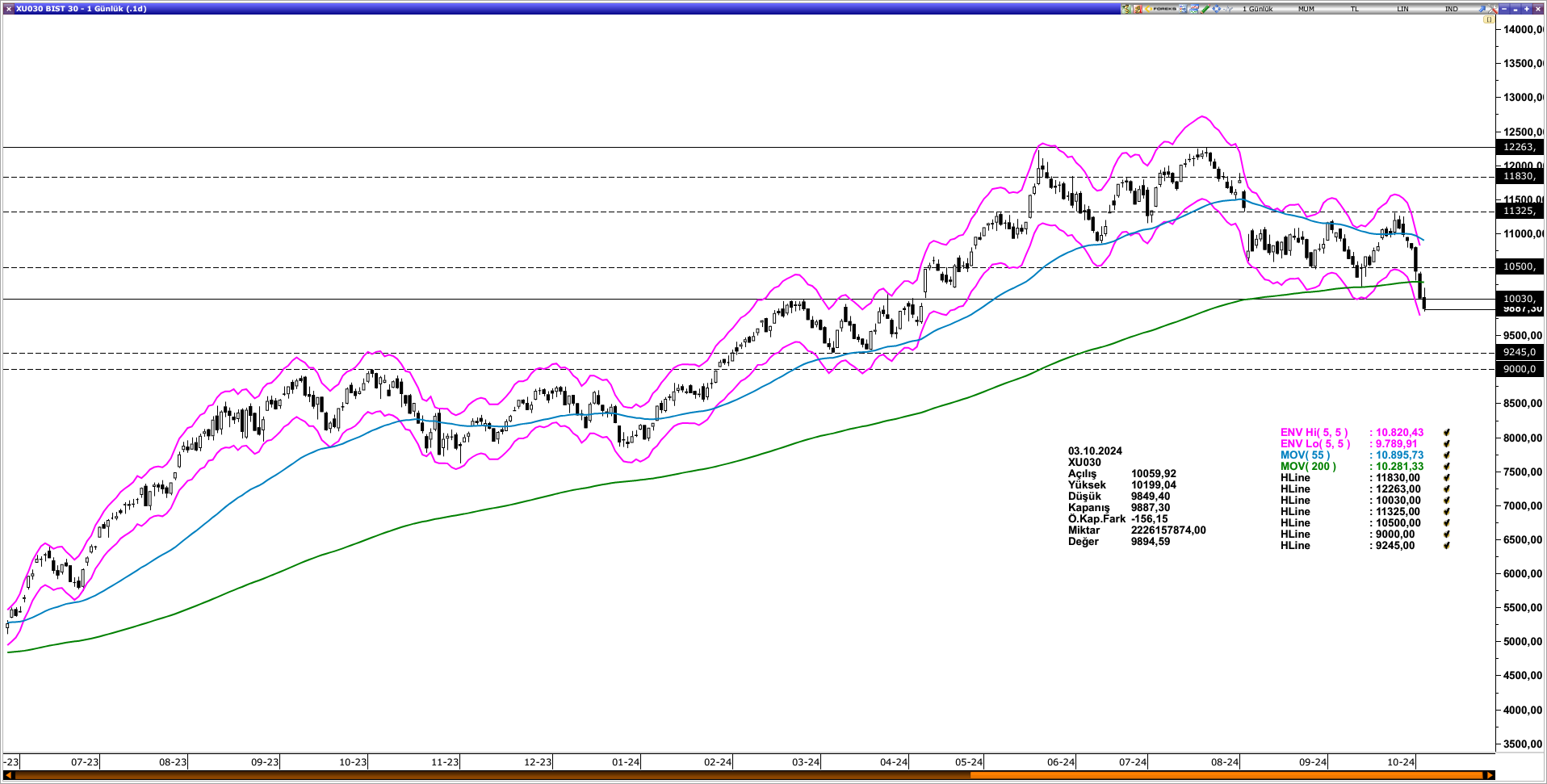Click the 14000,00 label on price axis
This screenshot has width=1547, height=784.
coord(1524,30)
